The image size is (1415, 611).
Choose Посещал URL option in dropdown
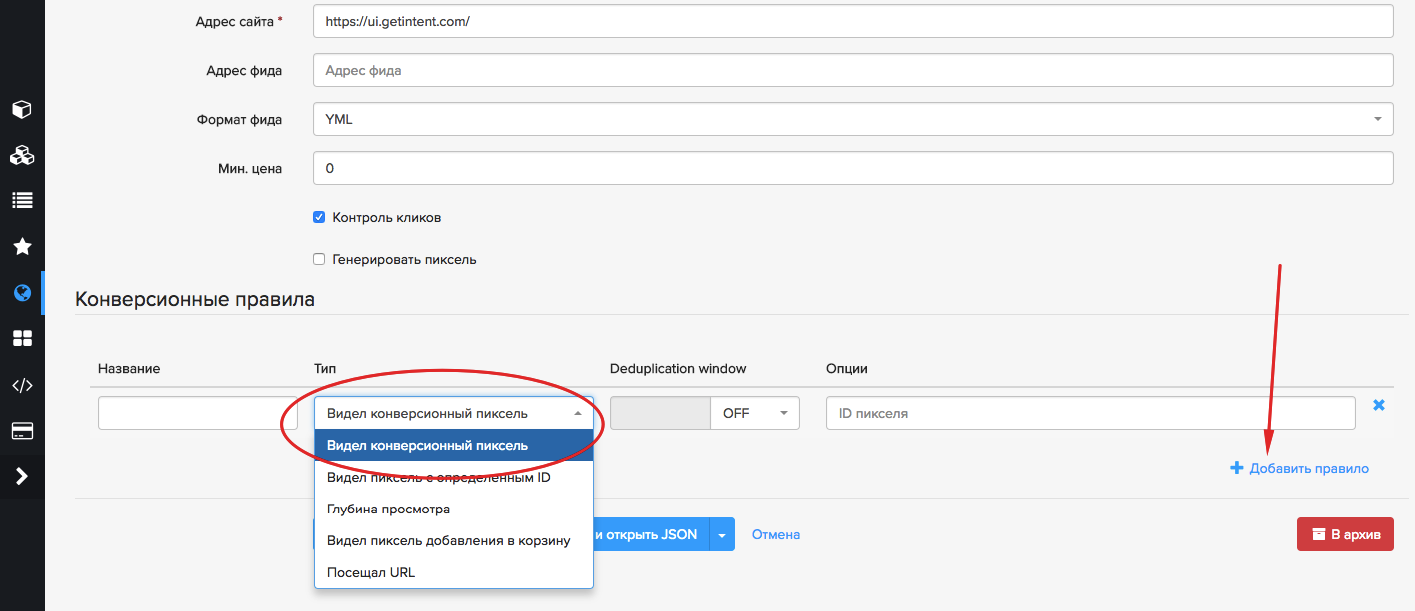(x=370, y=573)
